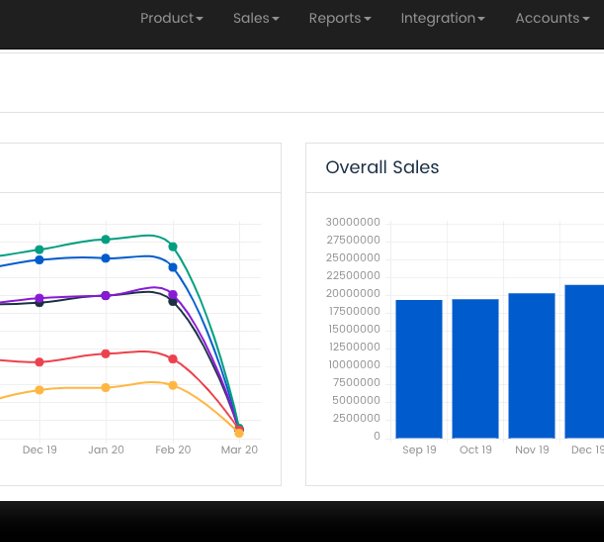This screenshot has height=542, width=604.
Task: Click the red data point at Feb 20
Action: 173,359
